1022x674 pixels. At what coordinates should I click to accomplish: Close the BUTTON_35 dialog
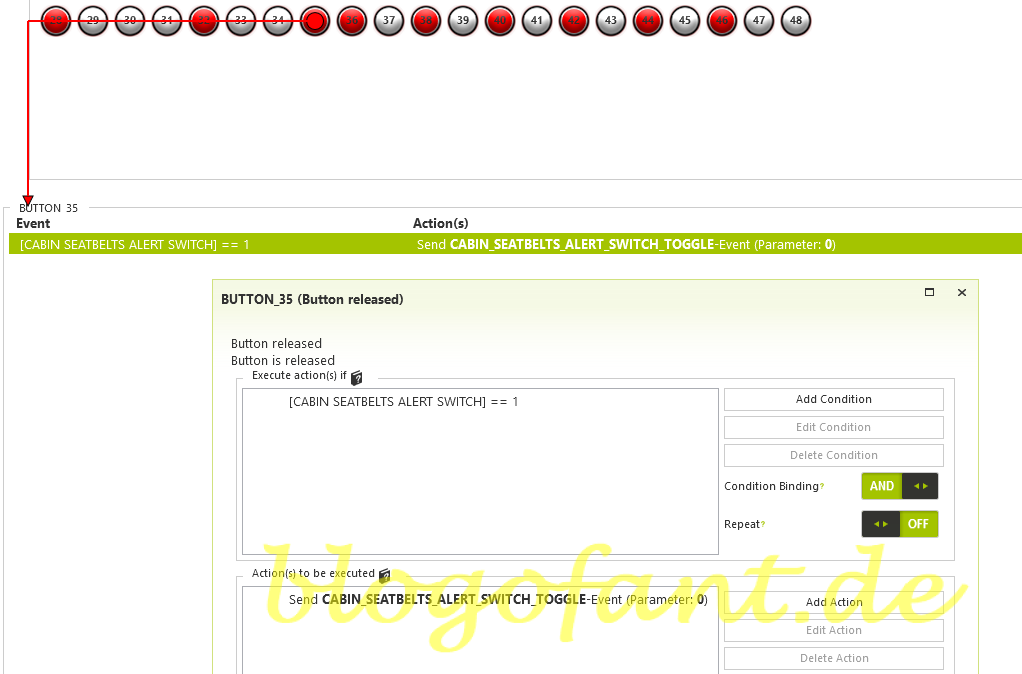coord(962,292)
